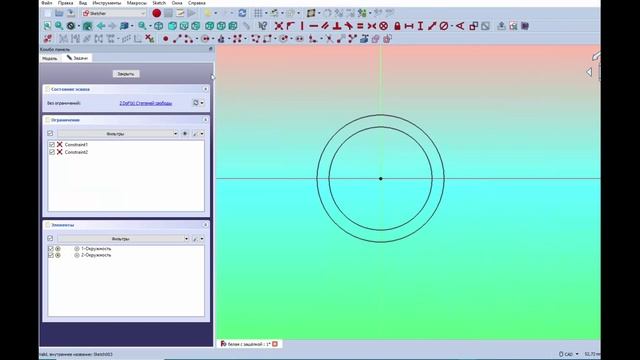Toggle checkbox of 2-Окружность element
Screen dimensions: 640x360
tap(51, 255)
